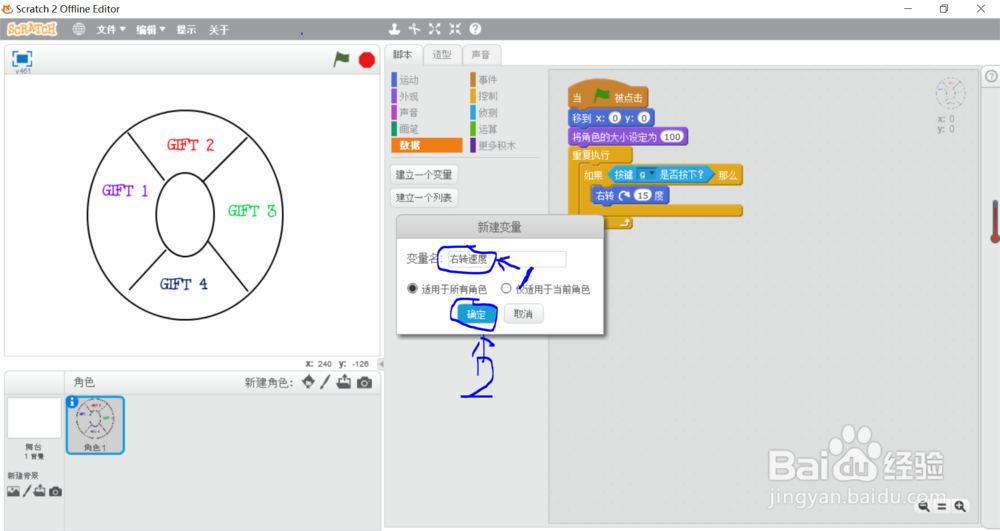Select the 侦测 block category
The image size is (1000, 531).
pos(505,112)
